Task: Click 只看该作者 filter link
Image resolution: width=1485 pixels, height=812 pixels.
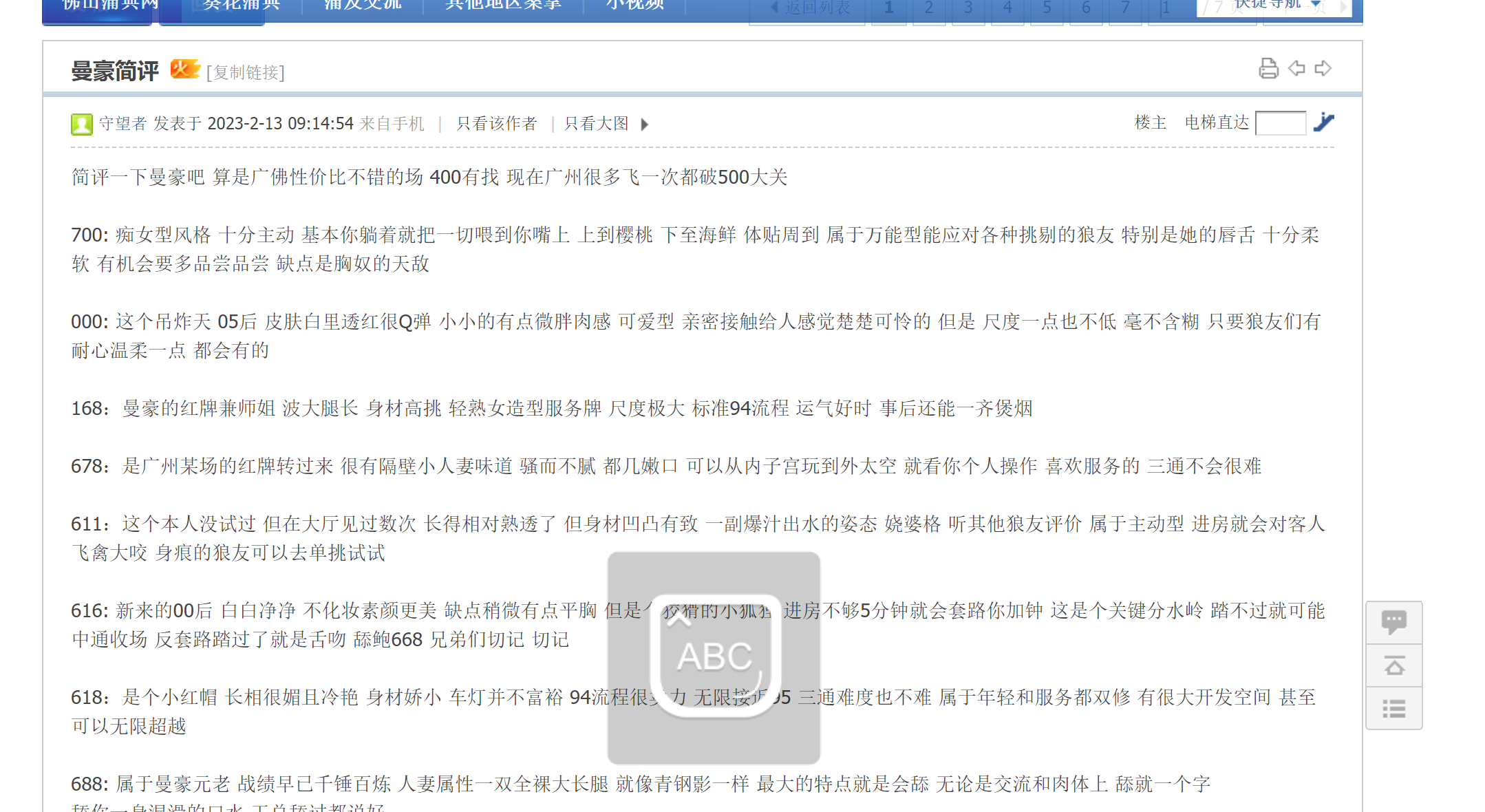Action: click(x=496, y=124)
